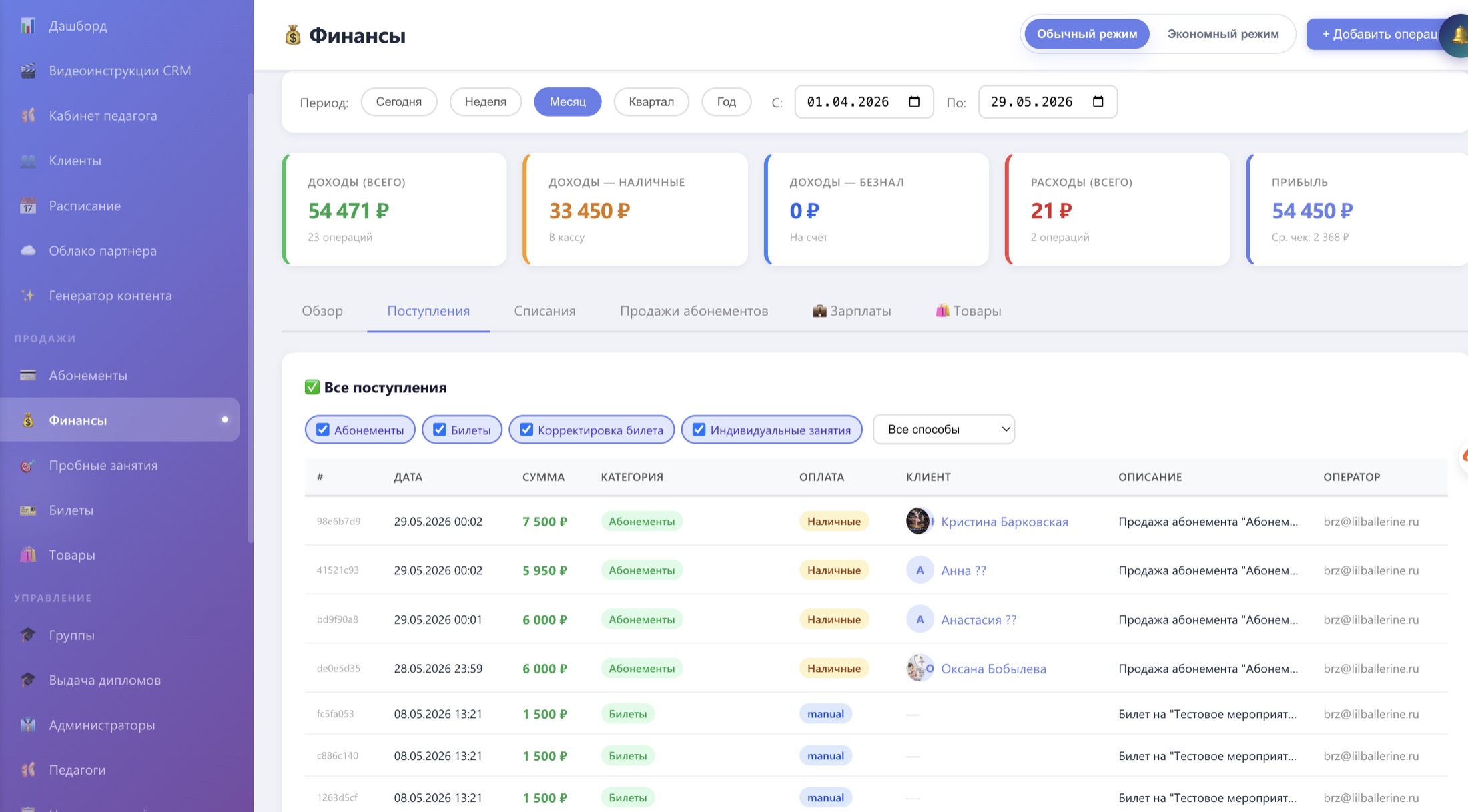Screen dimensions: 1468x812
Task: Click the Дата column header
Action: tap(408, 477)
